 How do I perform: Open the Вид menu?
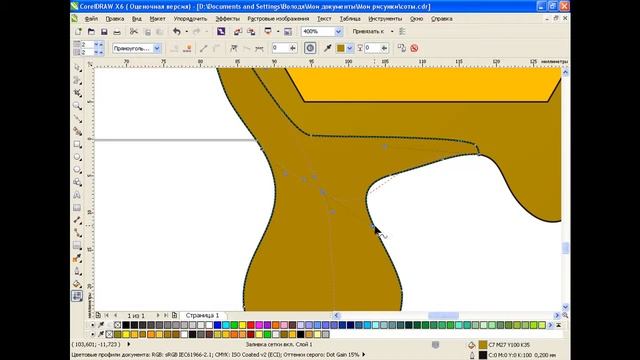coord(137,19)
